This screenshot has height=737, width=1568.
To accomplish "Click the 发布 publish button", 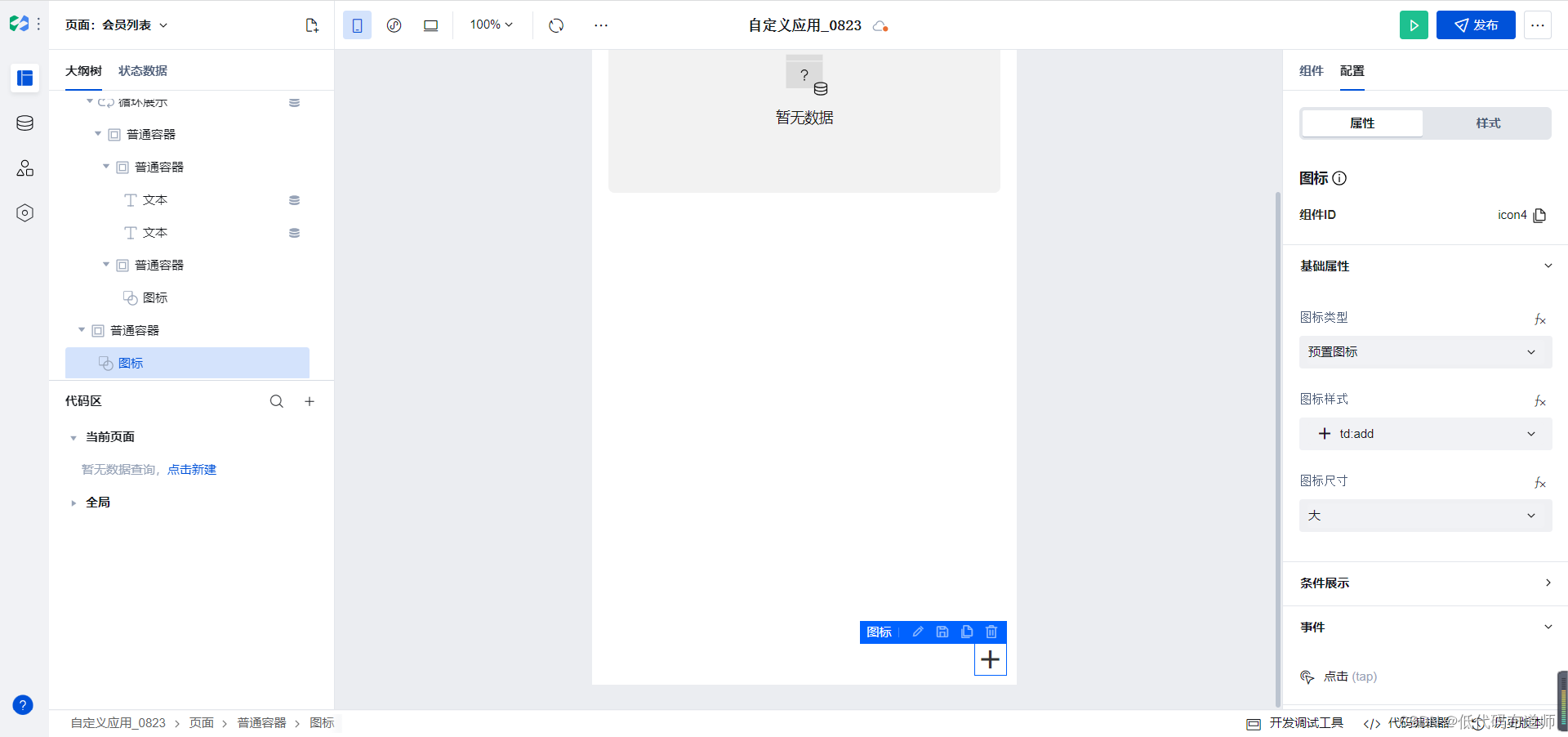I will point(1476,25).
